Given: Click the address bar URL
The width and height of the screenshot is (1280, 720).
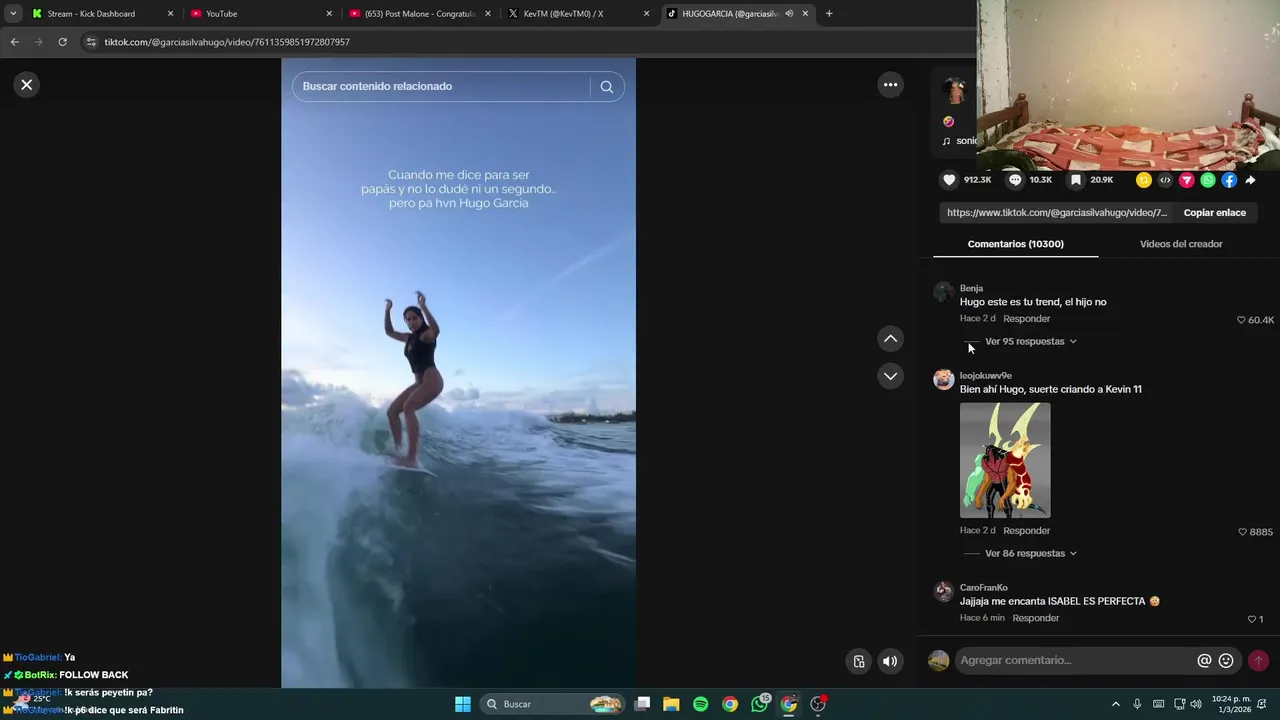Looking at the screenshot, I should (227, 42).
